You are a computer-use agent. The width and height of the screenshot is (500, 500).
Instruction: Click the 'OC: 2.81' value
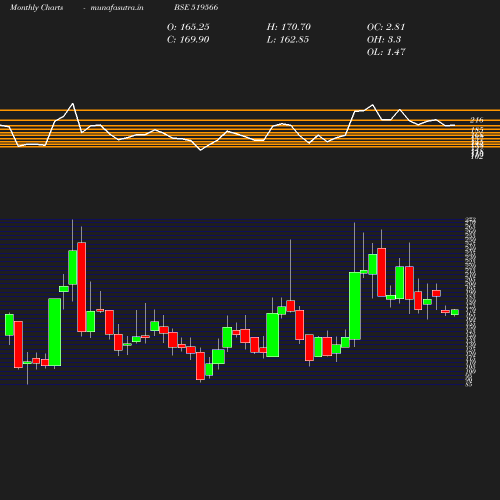point(386,27)
